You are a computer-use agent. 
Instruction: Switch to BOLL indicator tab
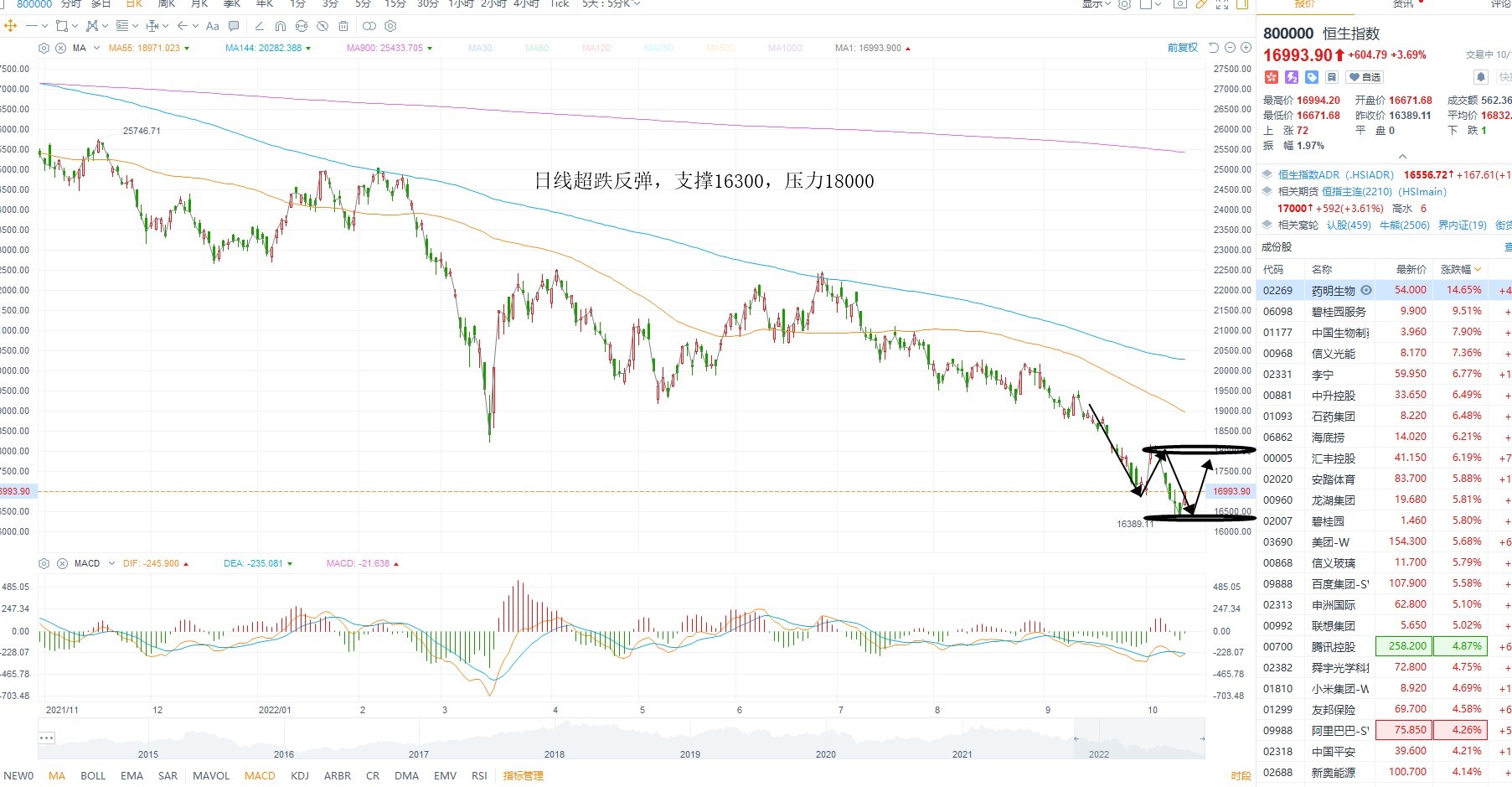tap(93, 775)
